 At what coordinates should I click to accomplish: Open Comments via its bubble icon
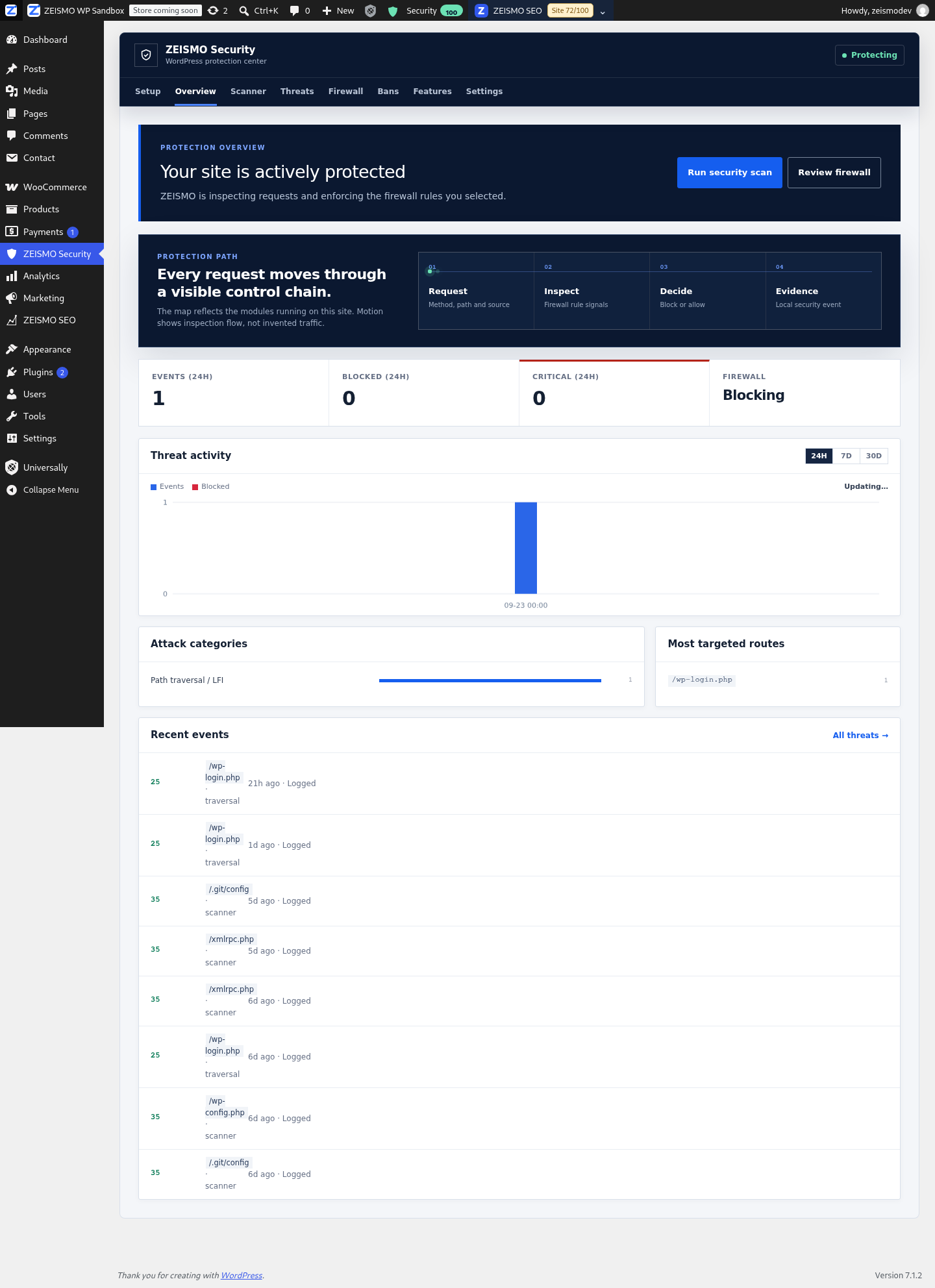(x=12, y=136)
